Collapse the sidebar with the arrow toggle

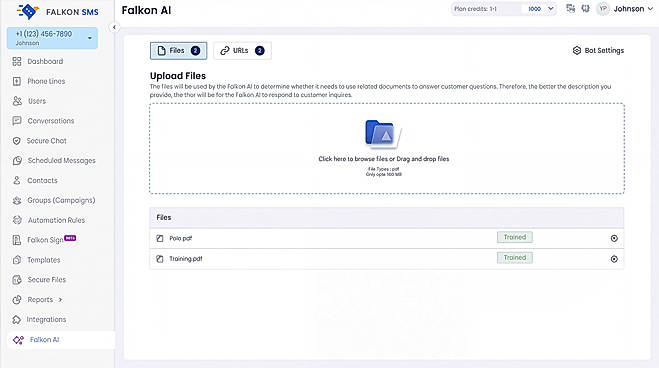pos(114,27)
